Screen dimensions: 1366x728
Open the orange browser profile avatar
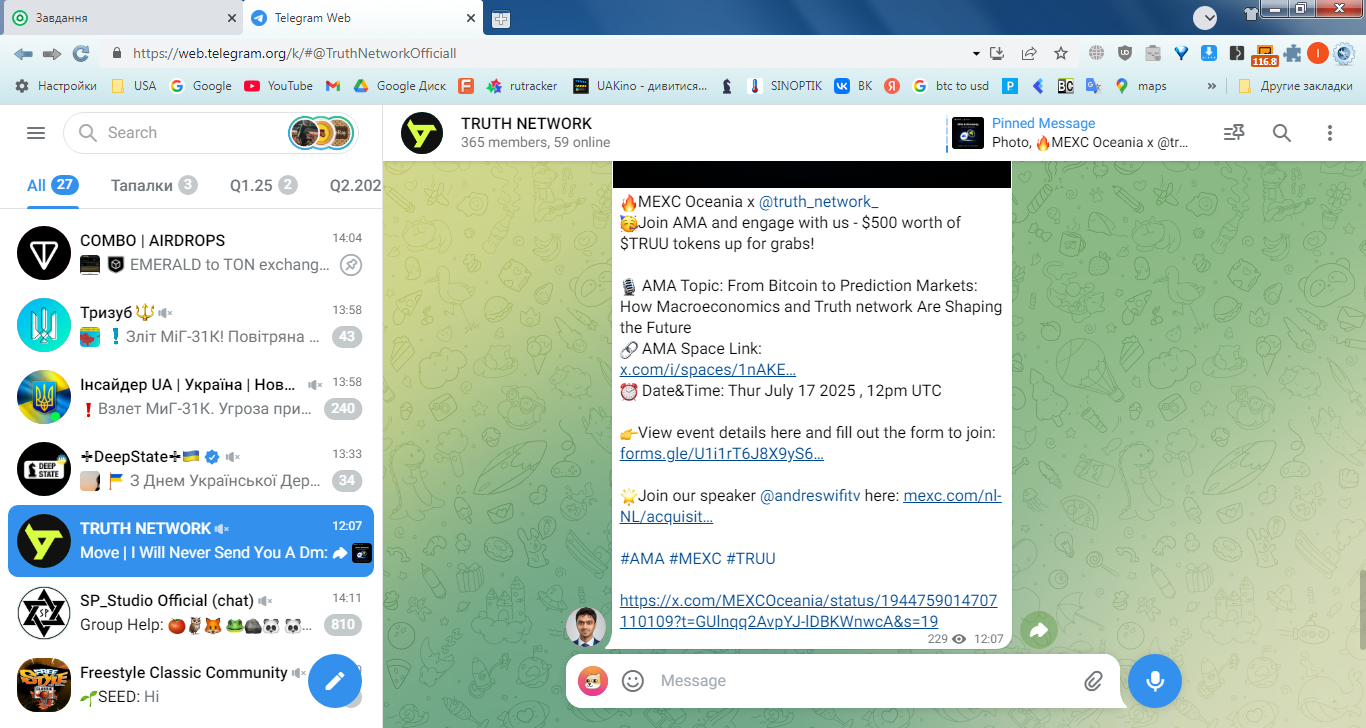coord(1318,54)
